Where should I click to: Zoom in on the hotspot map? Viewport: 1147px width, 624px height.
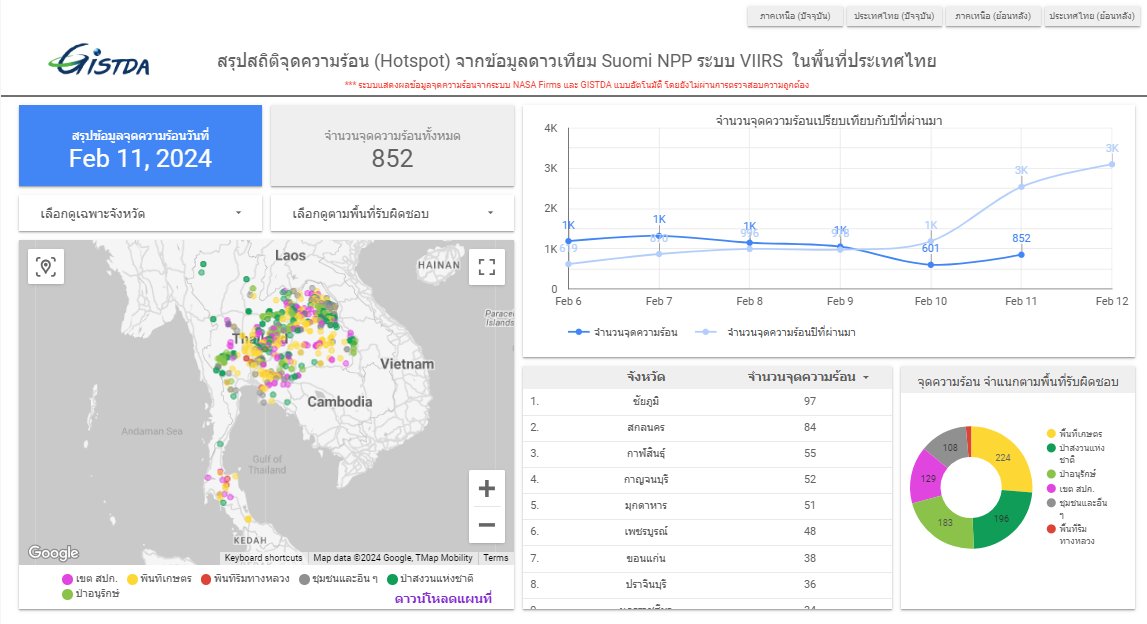(487, 489)
